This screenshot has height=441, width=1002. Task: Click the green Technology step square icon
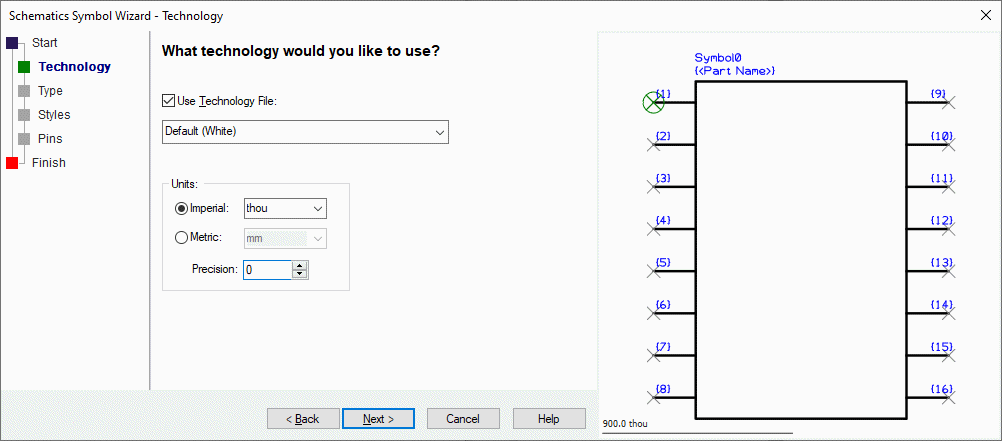tap(24, 67)
